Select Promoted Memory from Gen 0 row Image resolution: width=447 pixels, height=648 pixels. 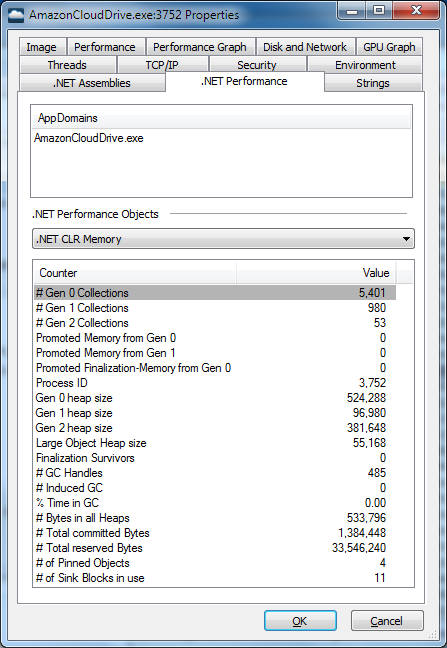pos(215,338)
